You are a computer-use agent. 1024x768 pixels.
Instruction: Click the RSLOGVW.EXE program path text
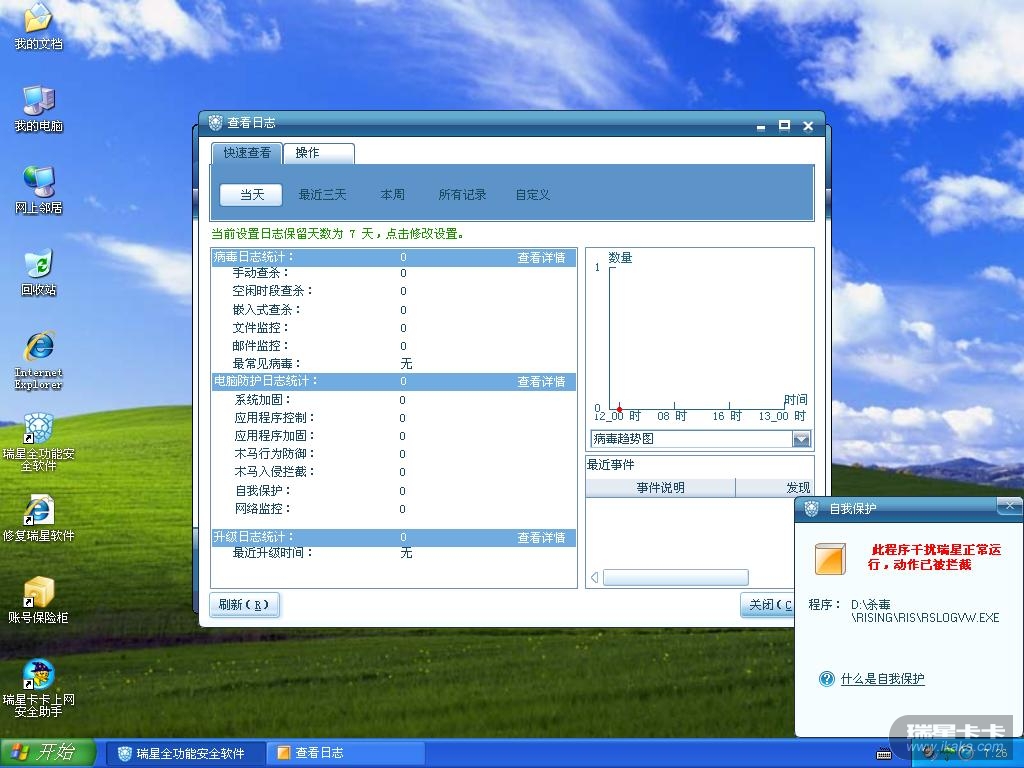pyautogui.click(x=925, y=611)
